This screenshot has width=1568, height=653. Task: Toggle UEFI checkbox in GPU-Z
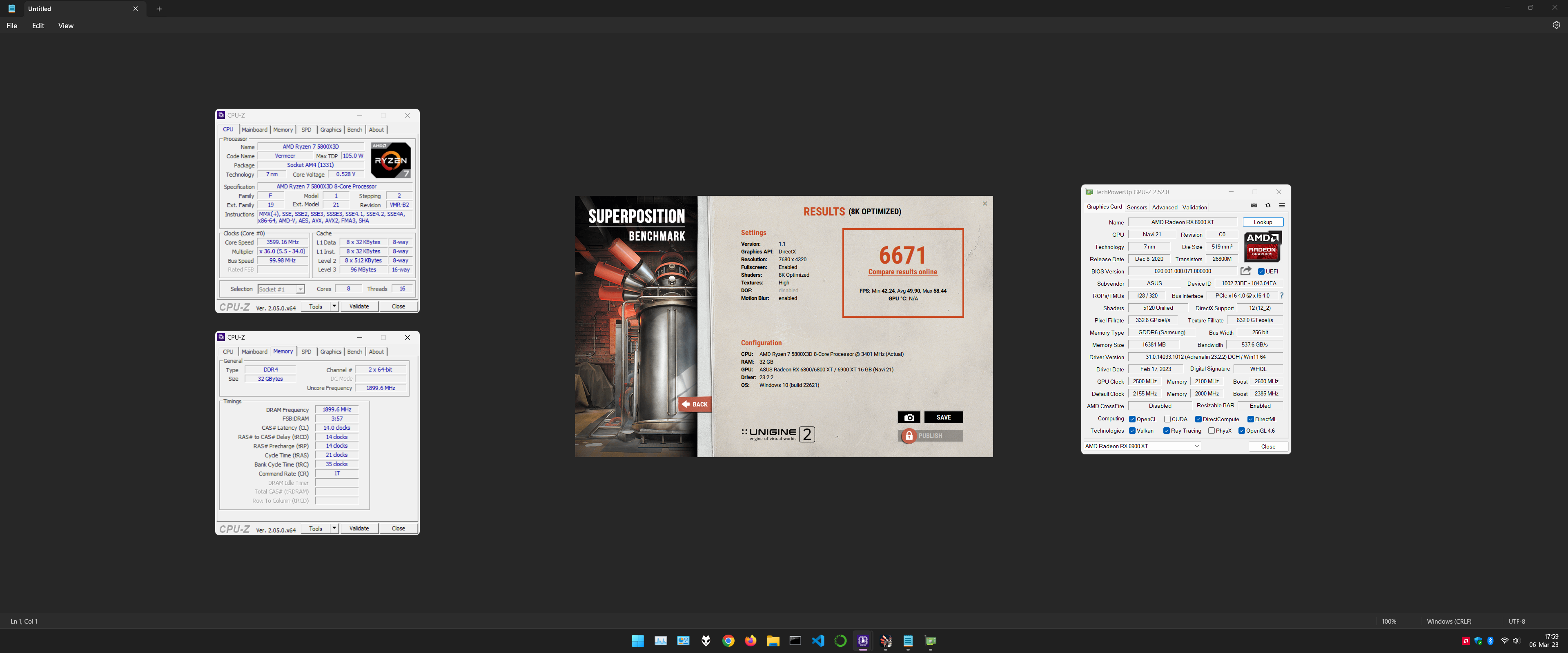[x=1261, y=271]
